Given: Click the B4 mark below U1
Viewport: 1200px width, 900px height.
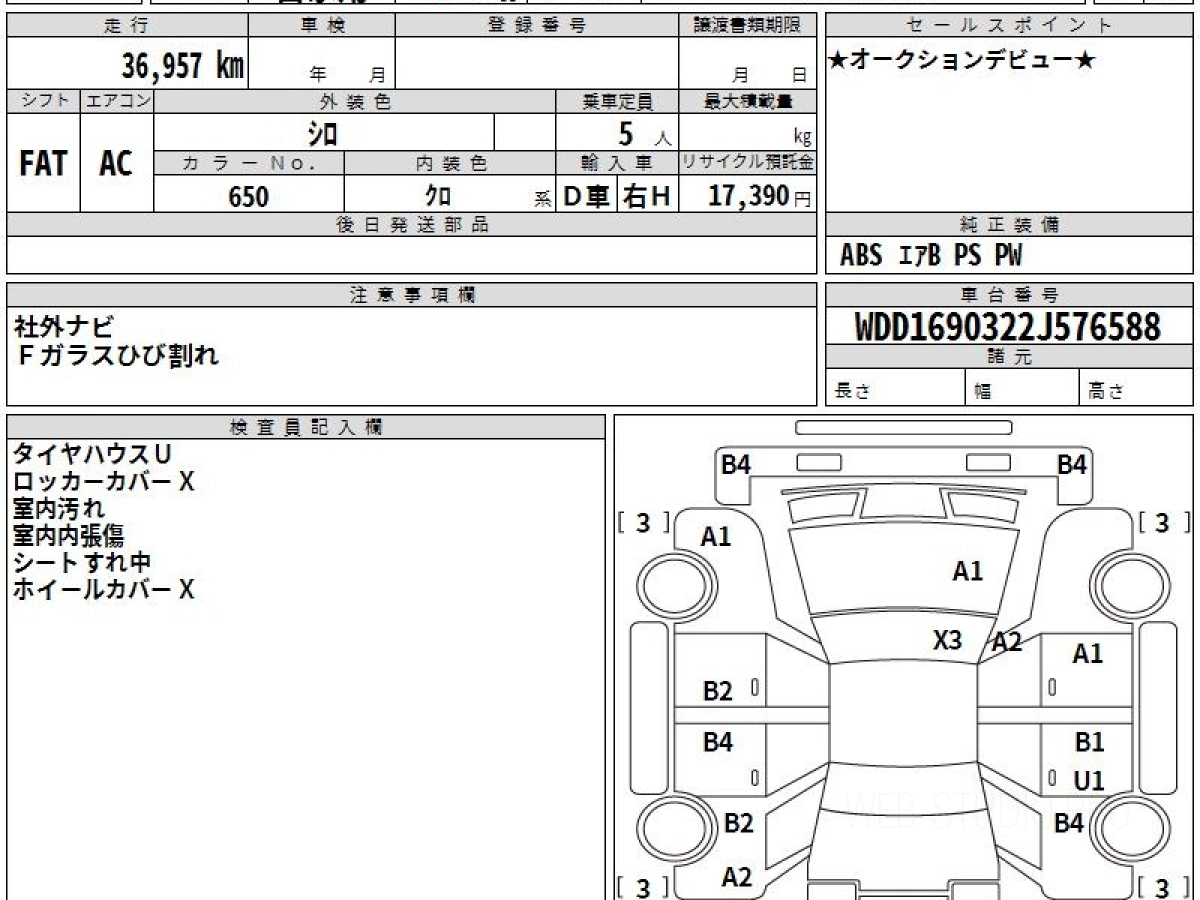Looking at the screenshot, I should click(1069, 824).
